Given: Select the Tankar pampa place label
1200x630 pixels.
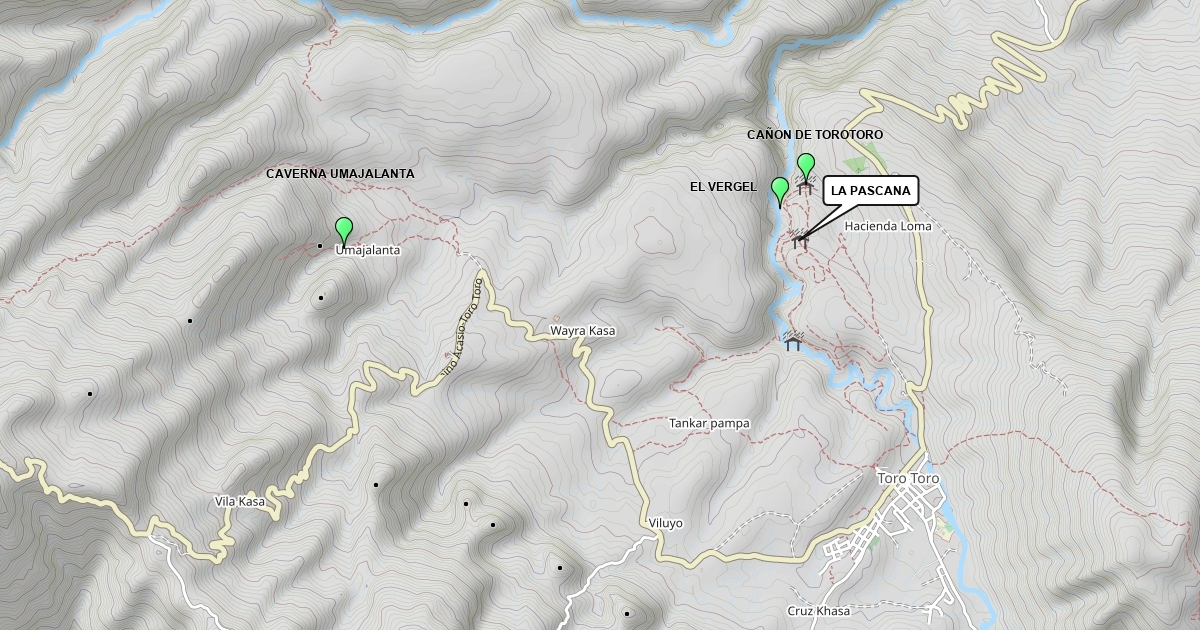Looking at the screenshot, I should click(709, 423).
